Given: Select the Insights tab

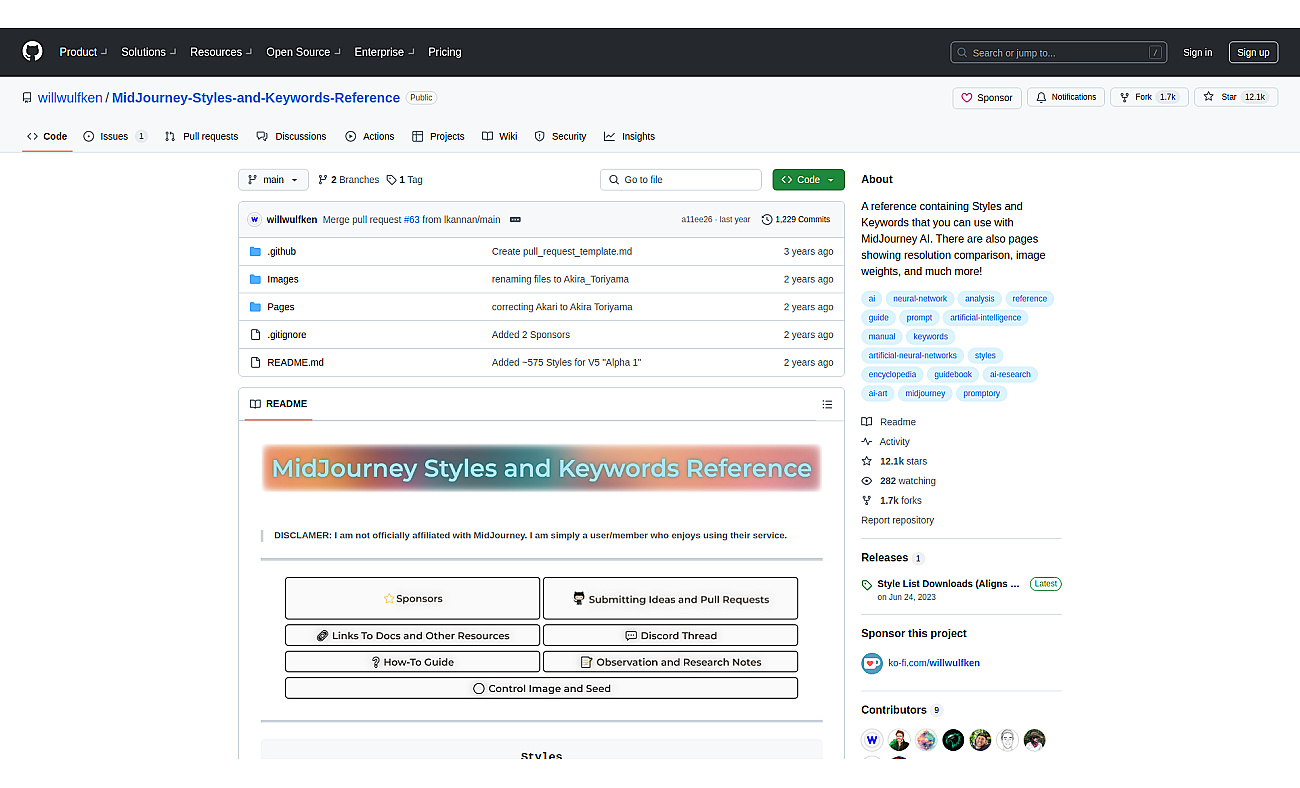Looking at the screenshot, I should click(629, 136).
